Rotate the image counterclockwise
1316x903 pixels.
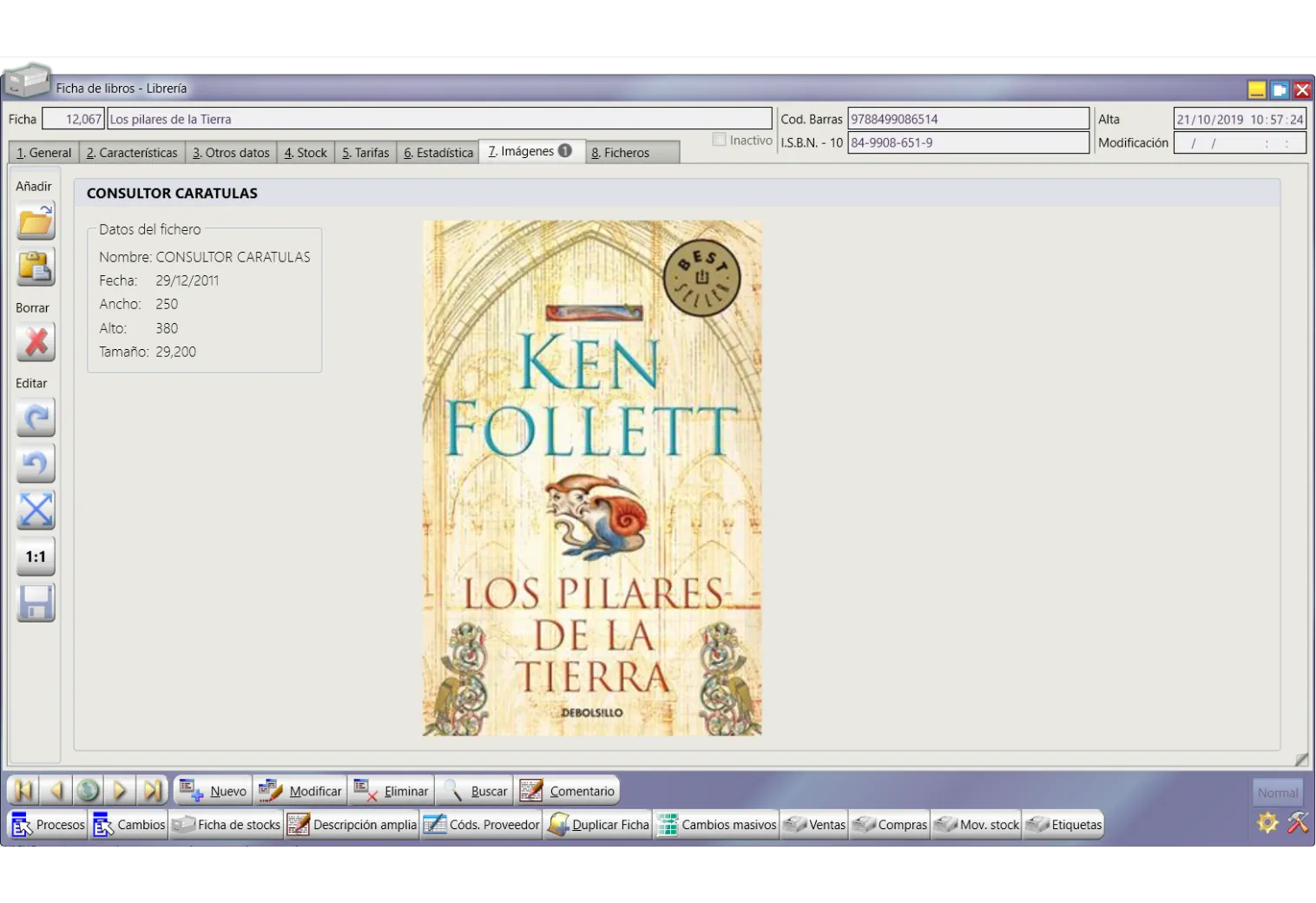click(36, 465)
